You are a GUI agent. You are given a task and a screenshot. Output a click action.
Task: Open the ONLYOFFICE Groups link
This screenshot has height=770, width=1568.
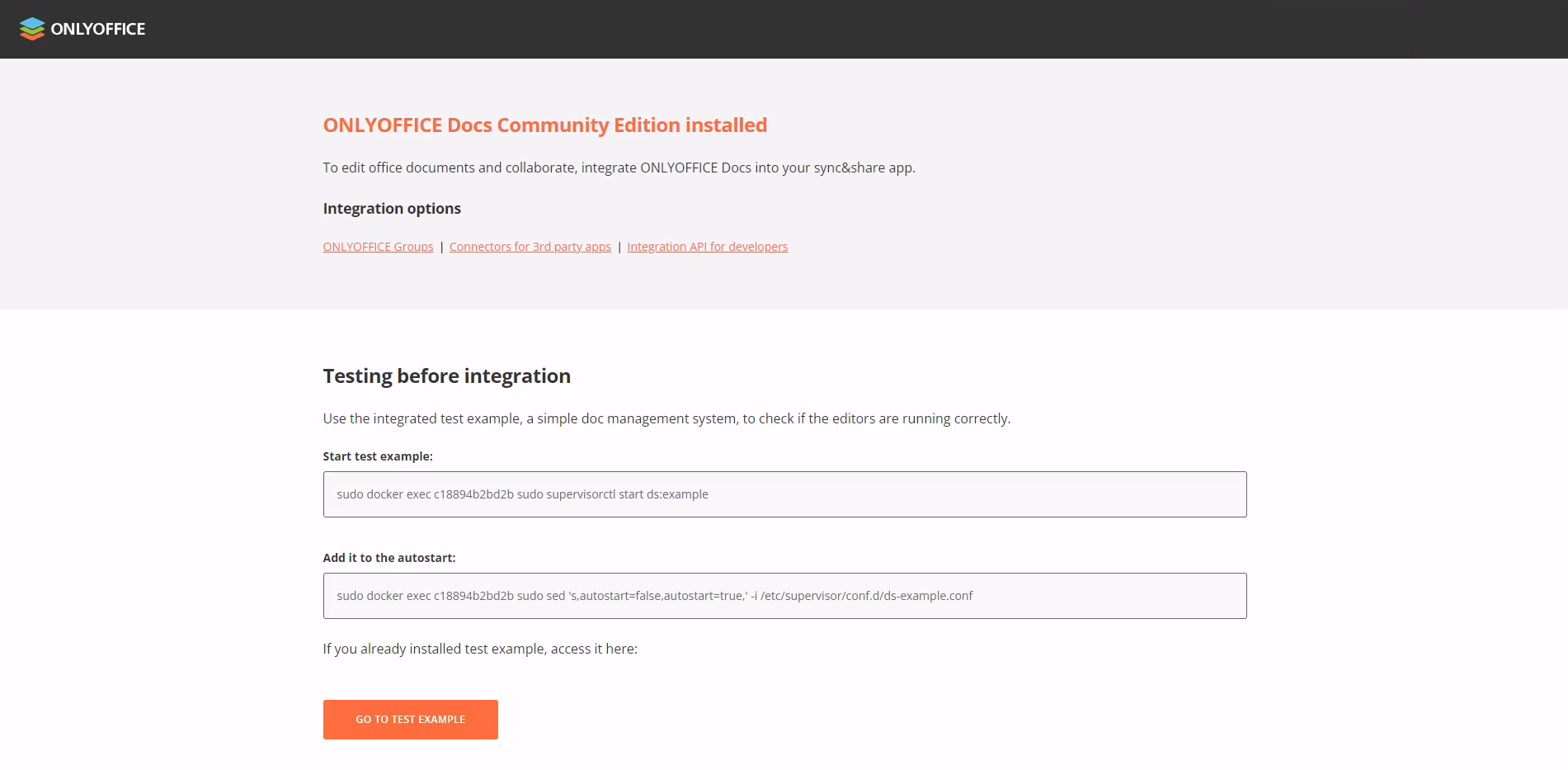378,246
